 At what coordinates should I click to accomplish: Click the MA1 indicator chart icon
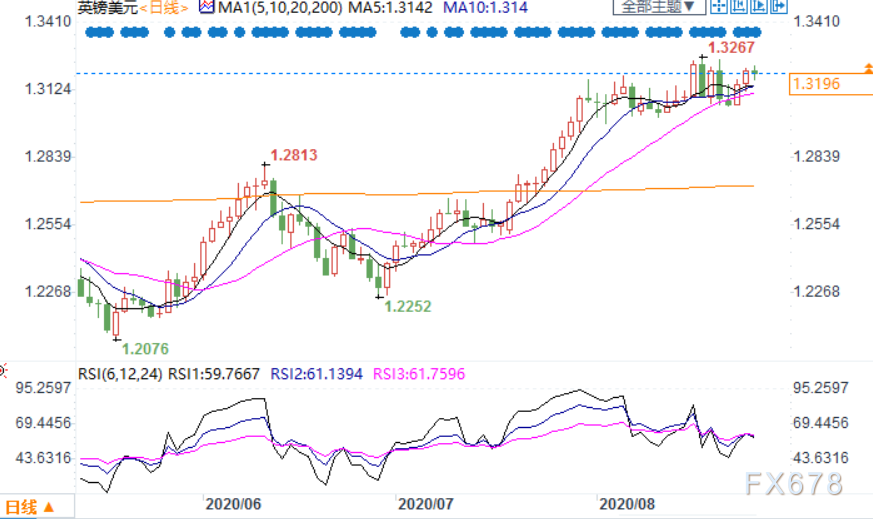pyautogui.click(x=207, y=7)
